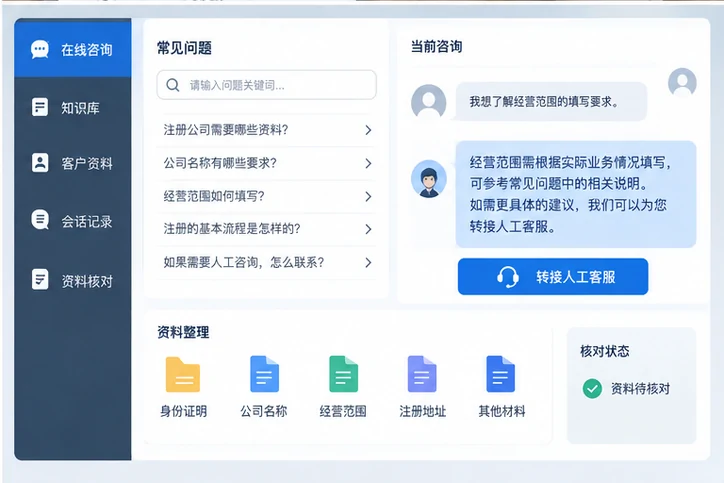Expand the chevron for 经营范围如何填写?
Viewport: 724px width, 483px height.
point(368,197)
